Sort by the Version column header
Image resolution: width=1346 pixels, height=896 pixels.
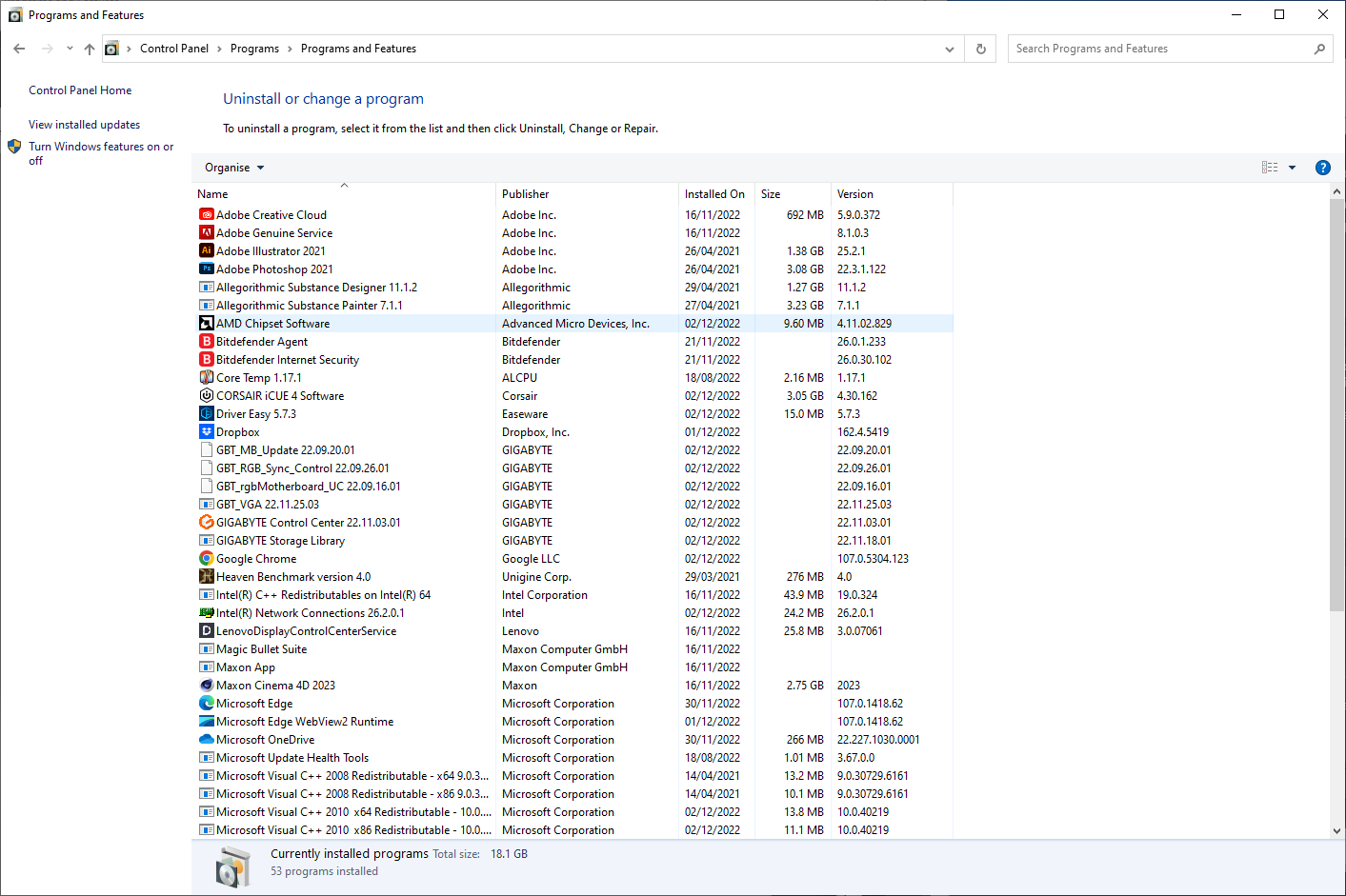pos(892,194)
